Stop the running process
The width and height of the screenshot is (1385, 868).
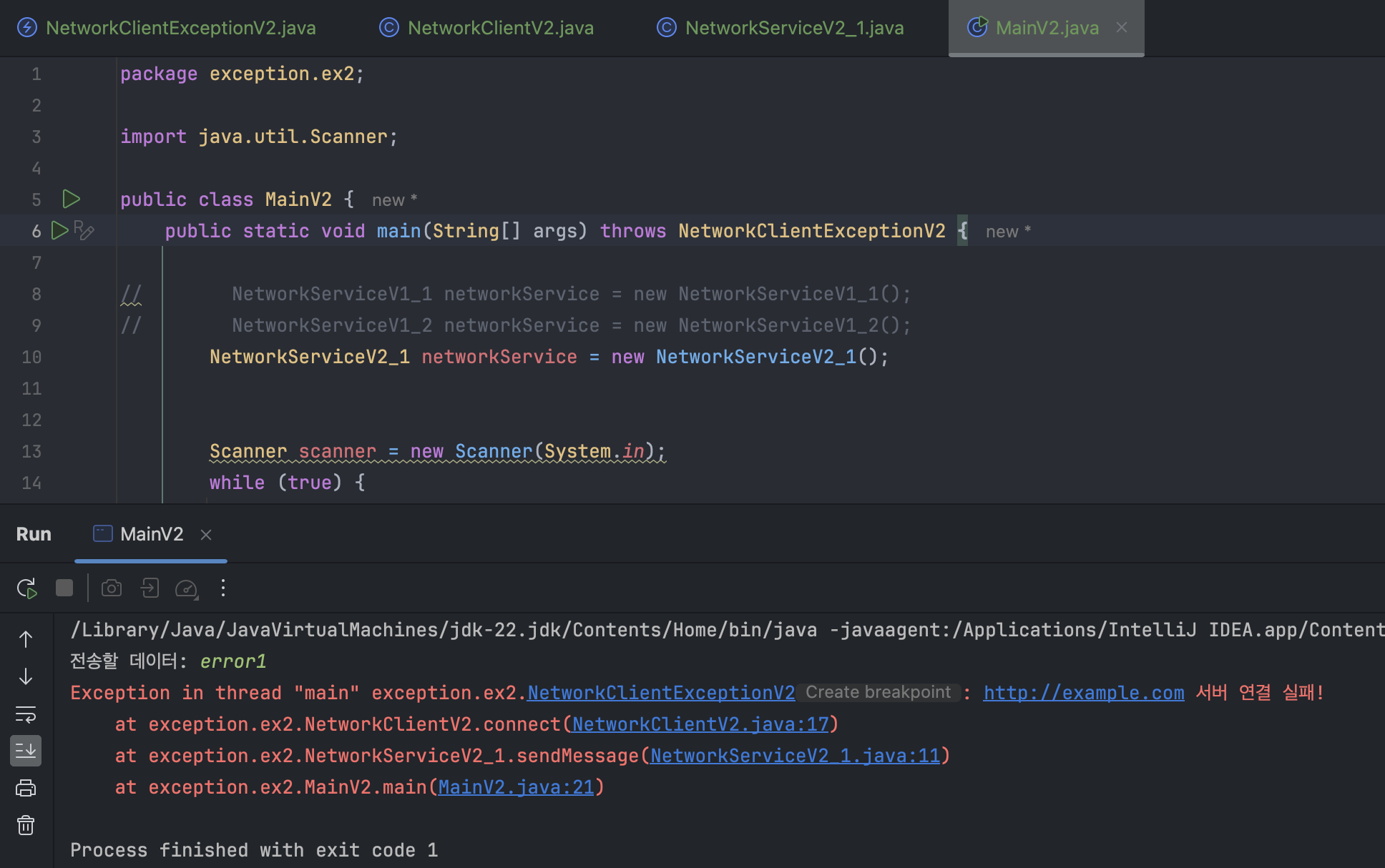(x=64, y=588)
